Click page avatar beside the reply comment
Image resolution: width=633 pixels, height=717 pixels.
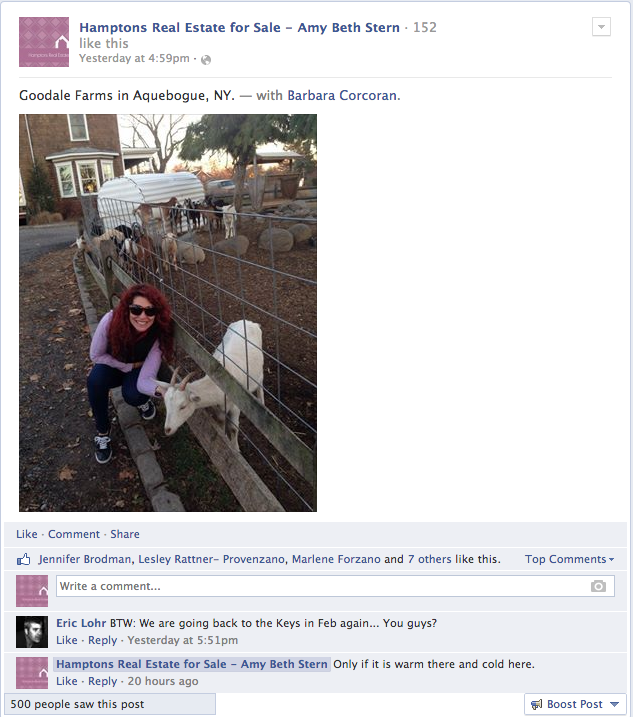[x=32, y=673]
